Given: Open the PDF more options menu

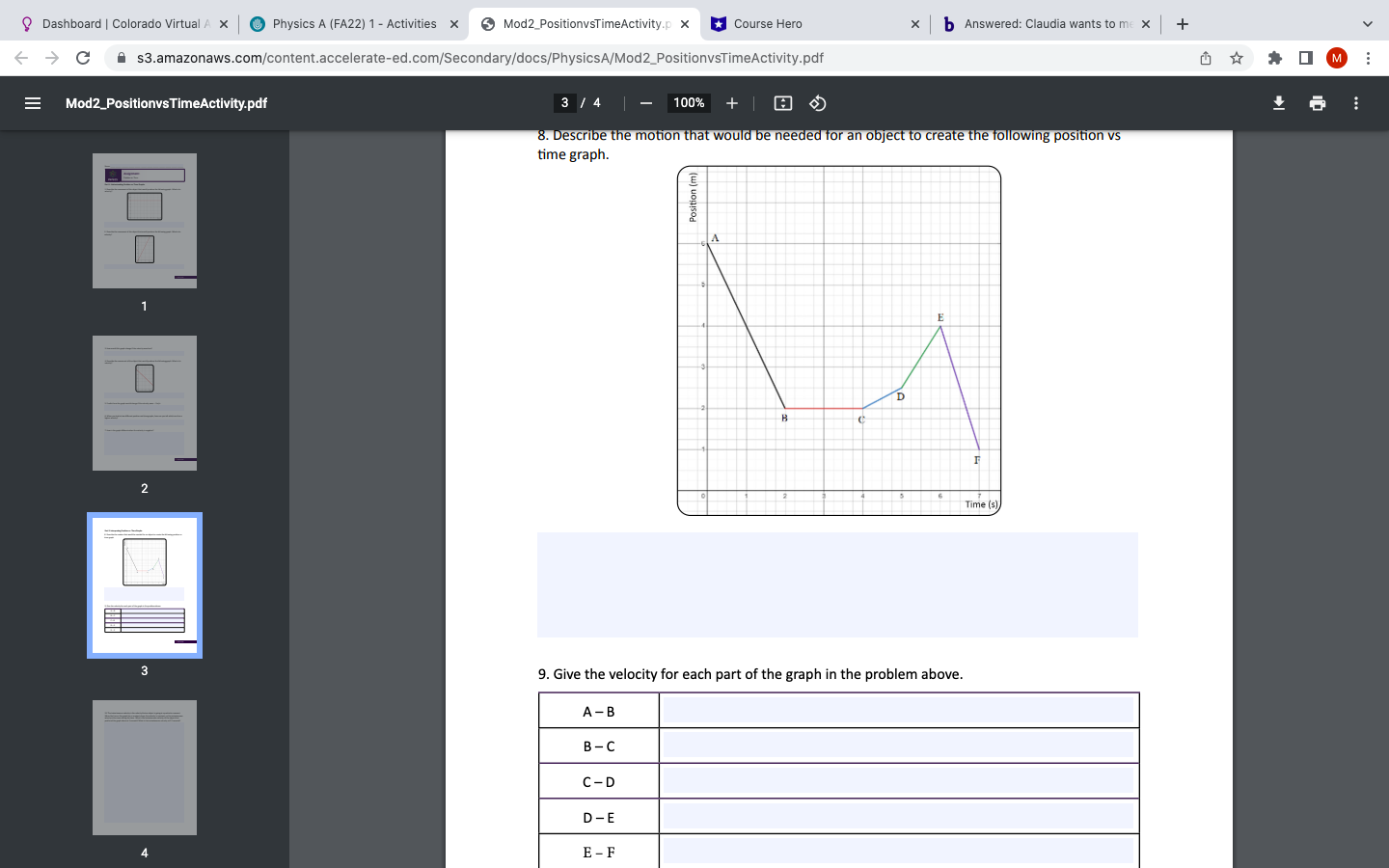Looking at the screenshot, I should [1355, 103].
